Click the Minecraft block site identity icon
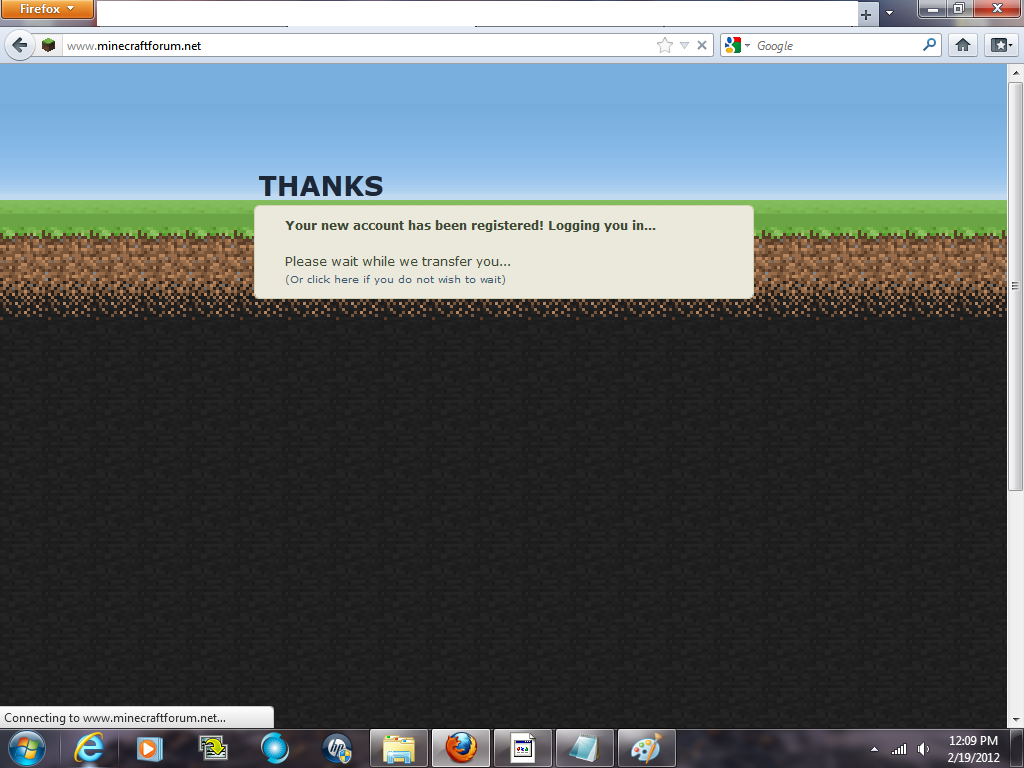This screenshot has height=768, width=1024. 48,45
